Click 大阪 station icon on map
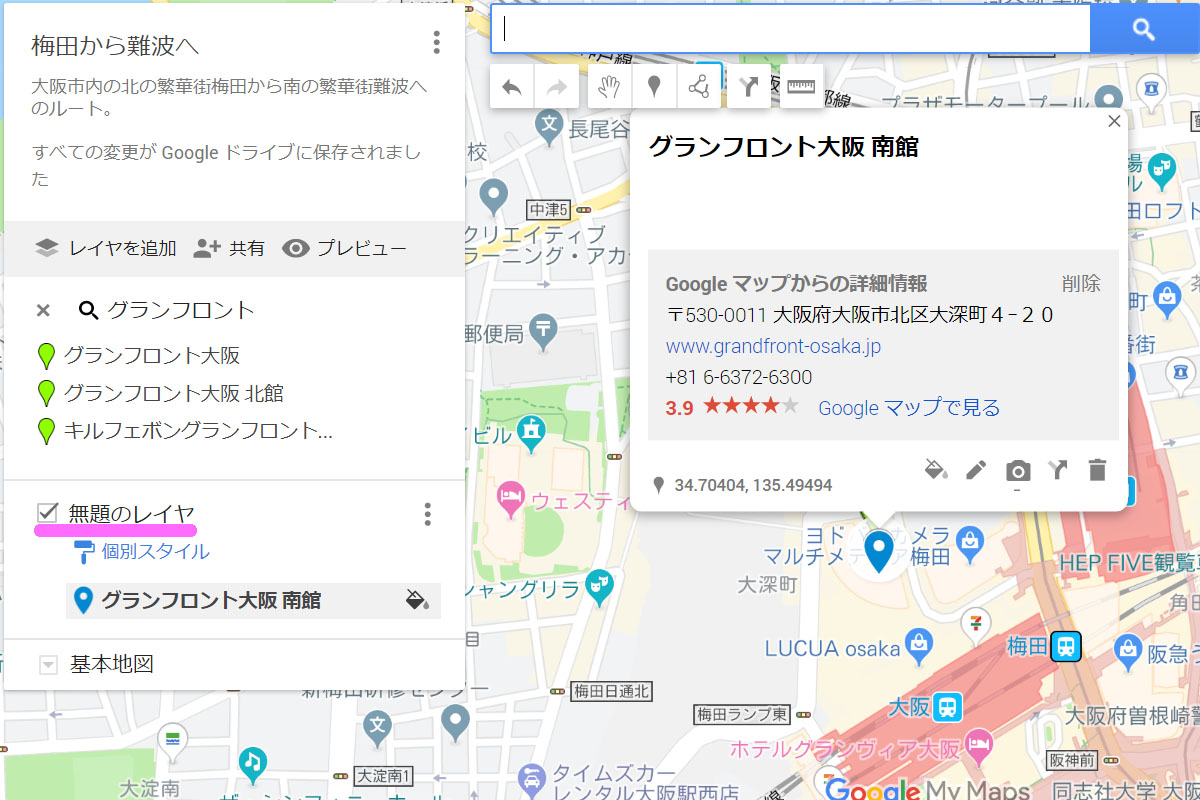This screenshot has height=800, width=1200. (x=948, y=707)
